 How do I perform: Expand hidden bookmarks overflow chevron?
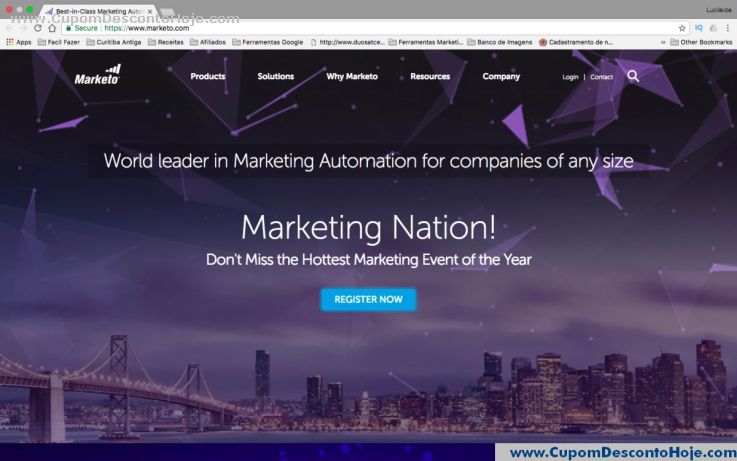tap(663, 42)
